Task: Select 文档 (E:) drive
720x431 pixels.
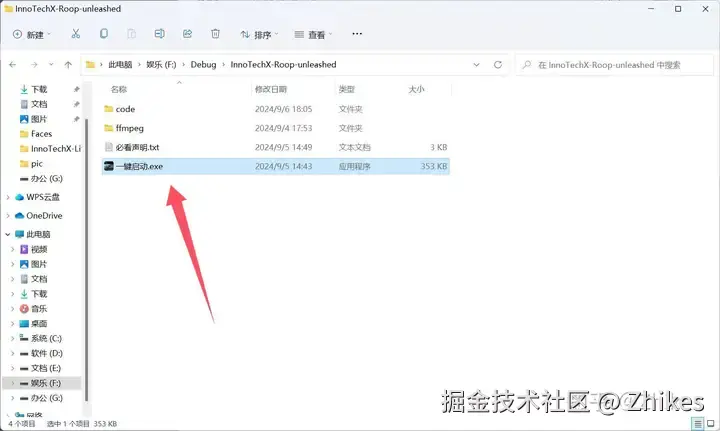Action: point(45,369)
